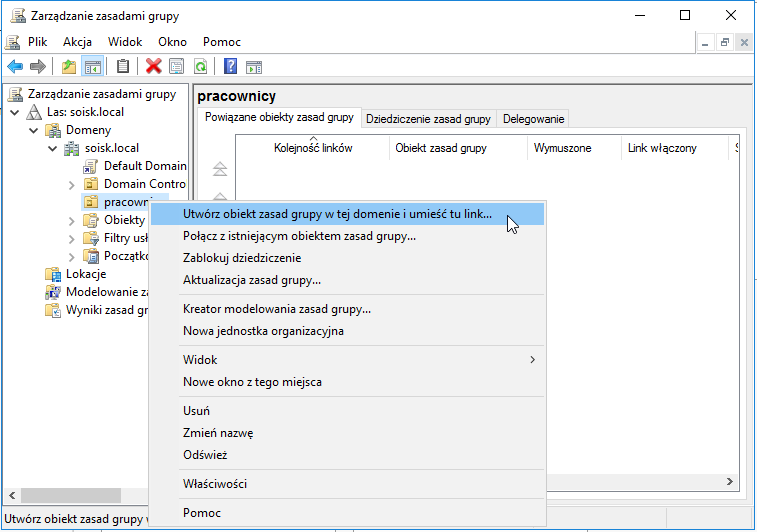Choose Nowa jednostka organizacyjna
This screenshot has width=757, height=532.
[347, 331]
